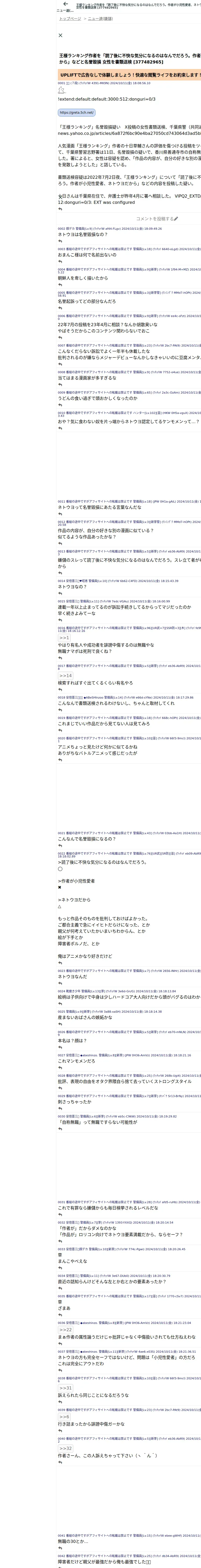This screenshot has width=201, height=1568.
Task: Follow the >>31 anchor in post 0038
Action: tap(65, 1388)
